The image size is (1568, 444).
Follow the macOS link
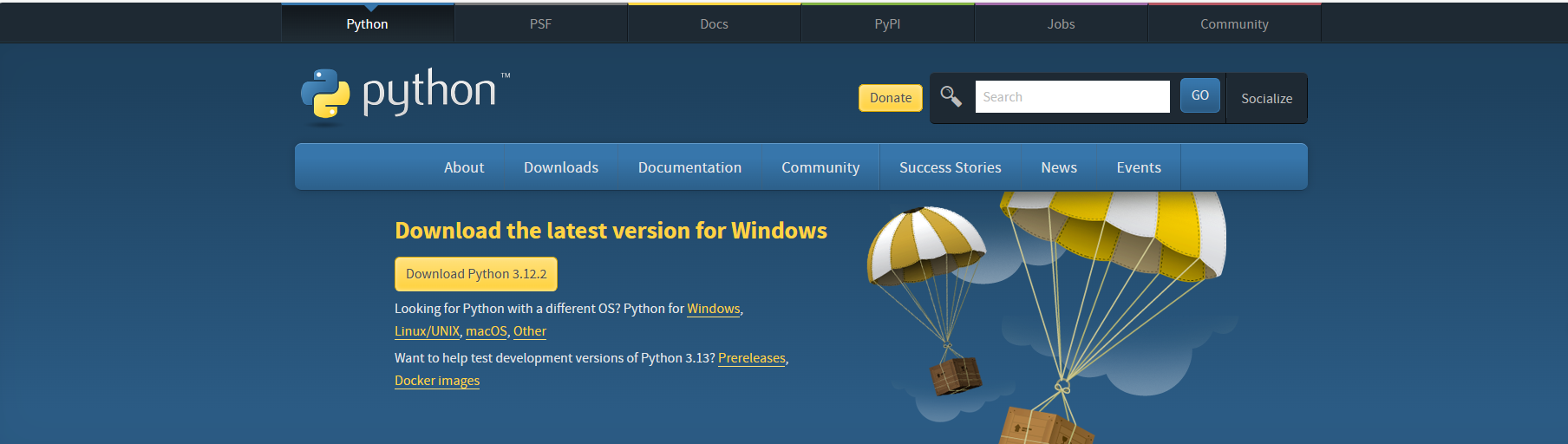click(487, 331)
